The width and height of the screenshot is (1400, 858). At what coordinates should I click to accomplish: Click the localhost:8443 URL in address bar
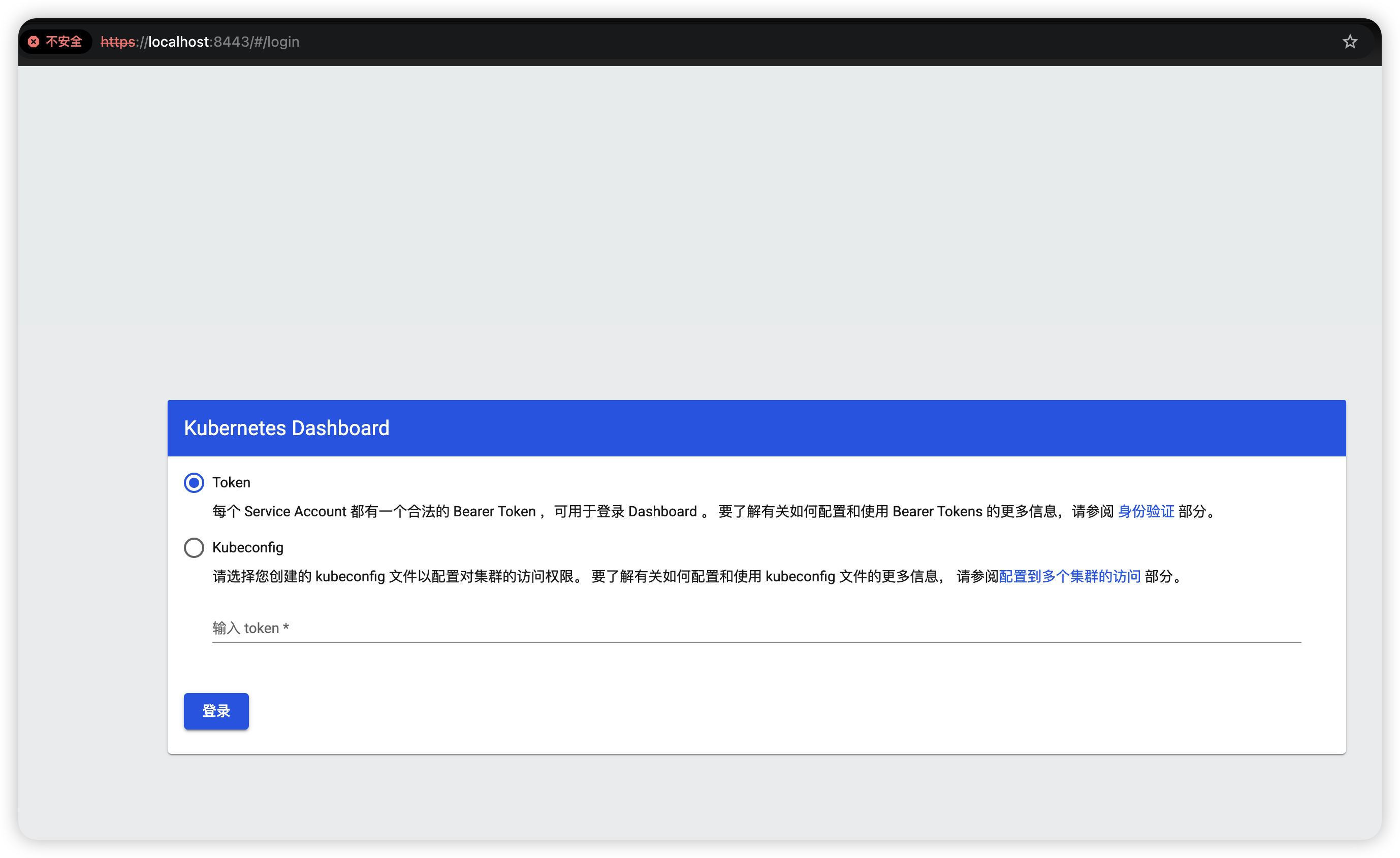click(x=199, y=42)
